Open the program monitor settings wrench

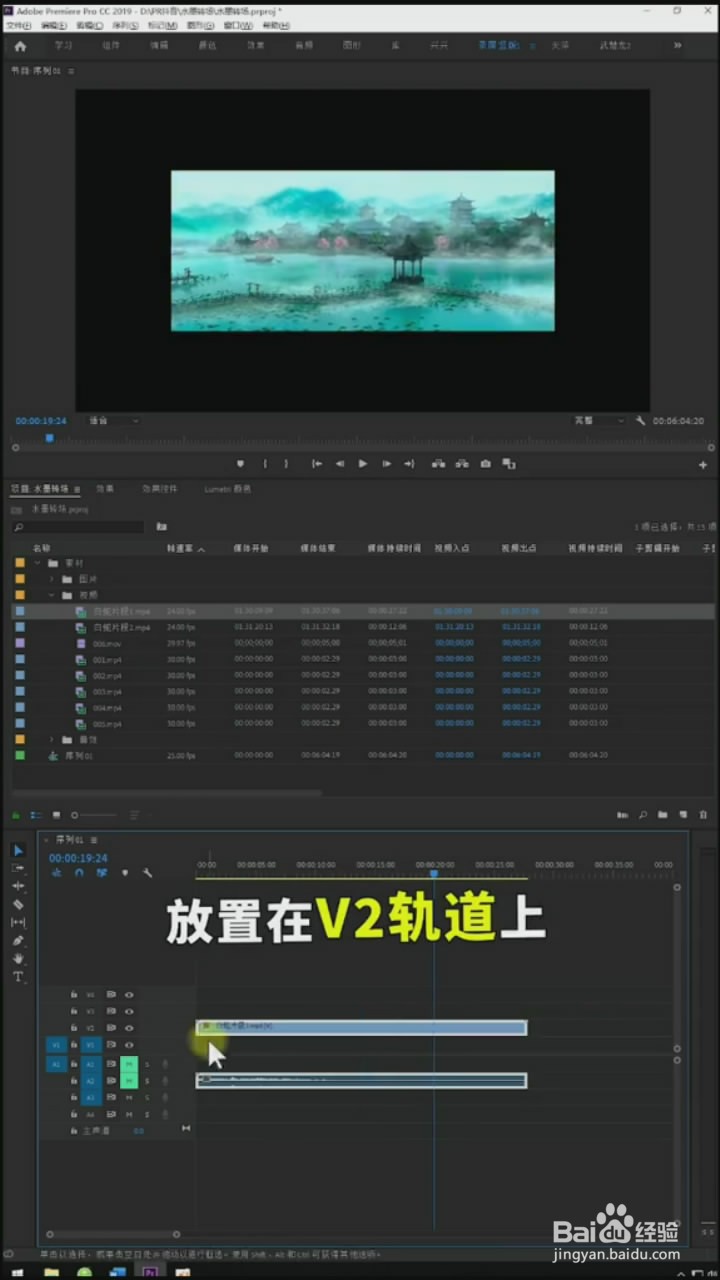tap(641, 421)
